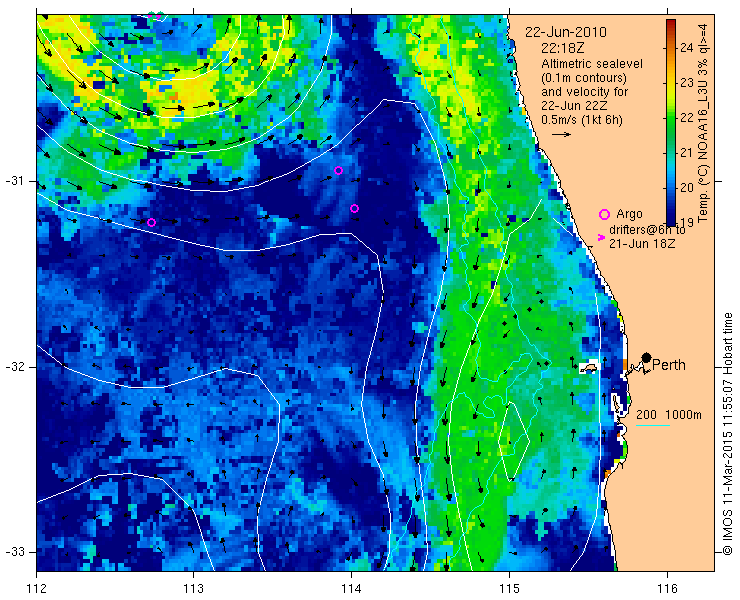Click the 'drifters@6h to' legend text

pyautogui.click(x=648, y=230)
